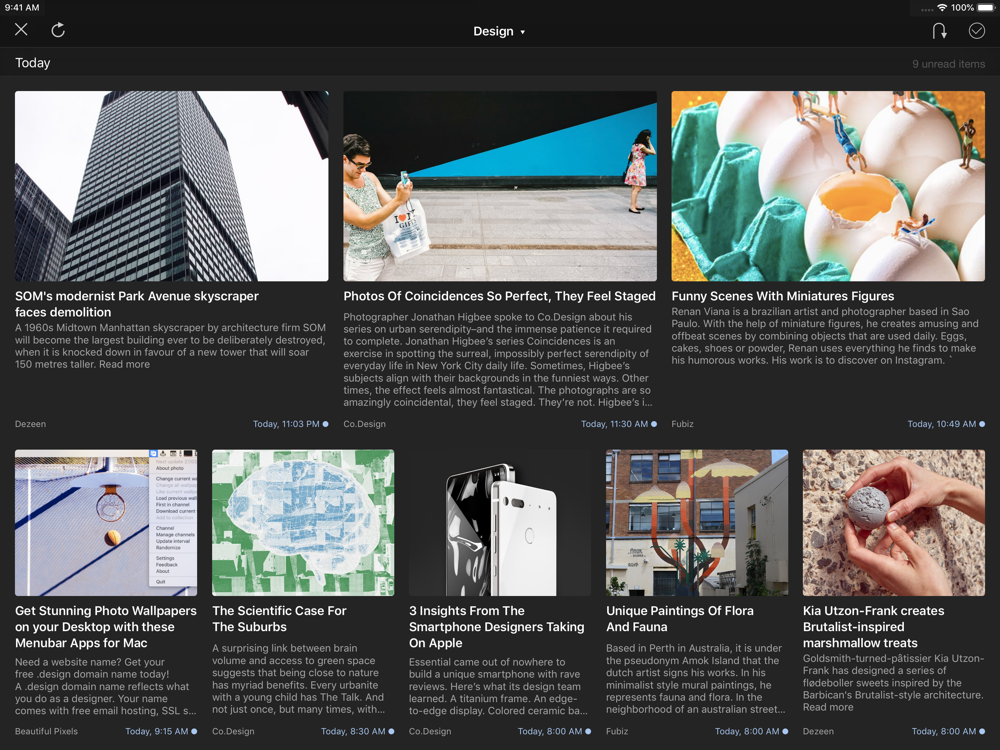The image size is (1000, 750).
Task: Tap summary starting 'A surprising link between brain'
Action: [298, 679]
